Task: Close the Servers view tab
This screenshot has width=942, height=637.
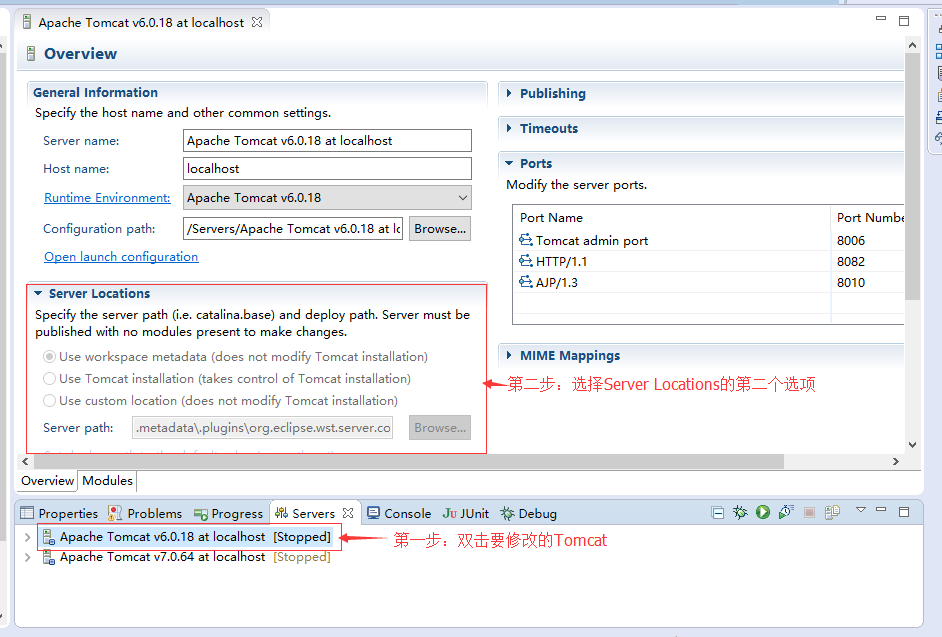Action: tap(348, 513)
